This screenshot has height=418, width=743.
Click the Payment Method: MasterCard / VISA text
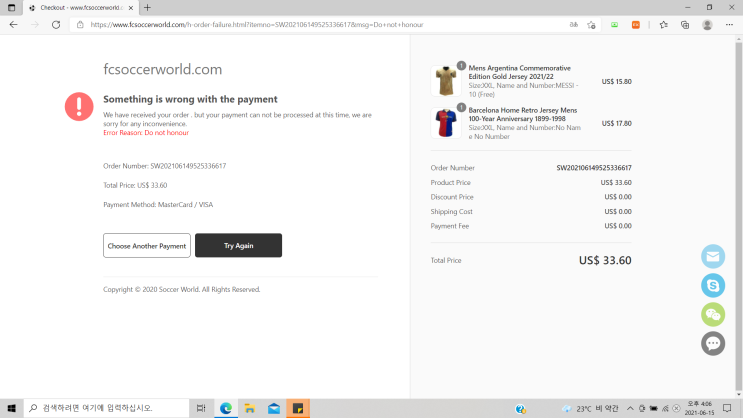158,205
